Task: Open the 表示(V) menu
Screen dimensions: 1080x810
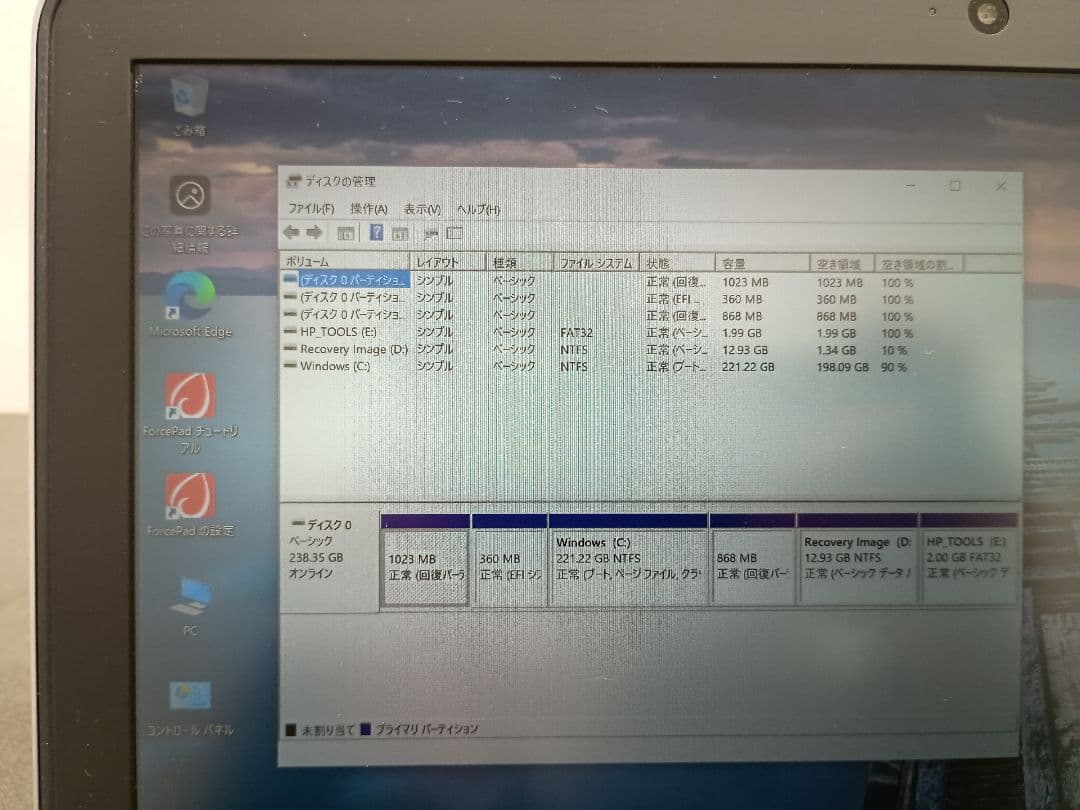Action: (x=424, y=209)
